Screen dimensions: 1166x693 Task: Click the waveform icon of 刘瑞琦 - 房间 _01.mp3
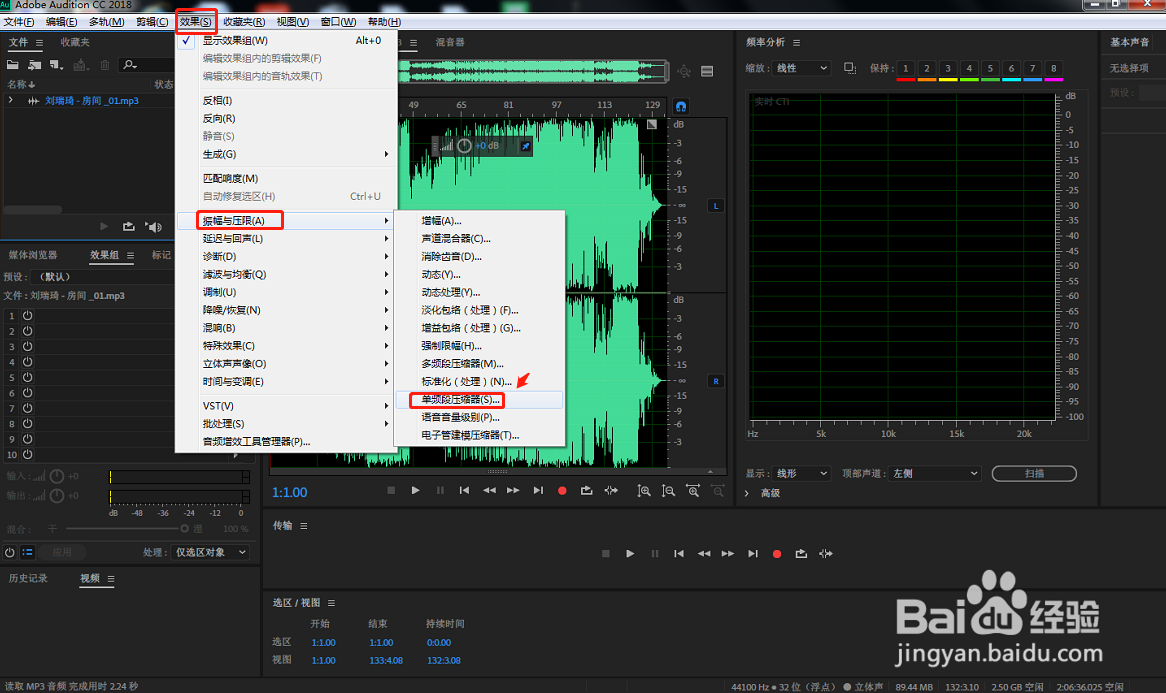[33, 100]
